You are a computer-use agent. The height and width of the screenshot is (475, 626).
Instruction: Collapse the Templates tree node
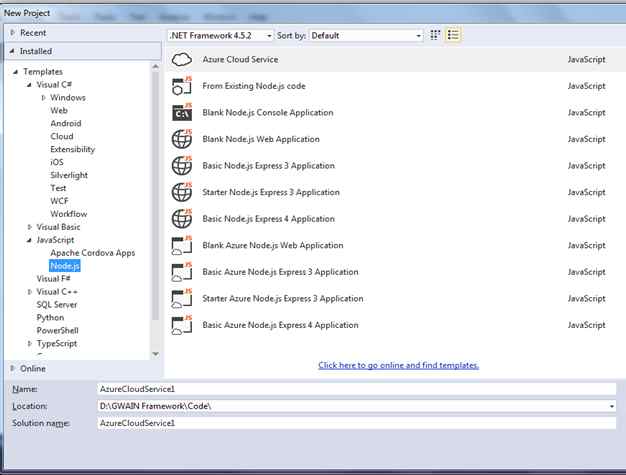click(15, 72)
